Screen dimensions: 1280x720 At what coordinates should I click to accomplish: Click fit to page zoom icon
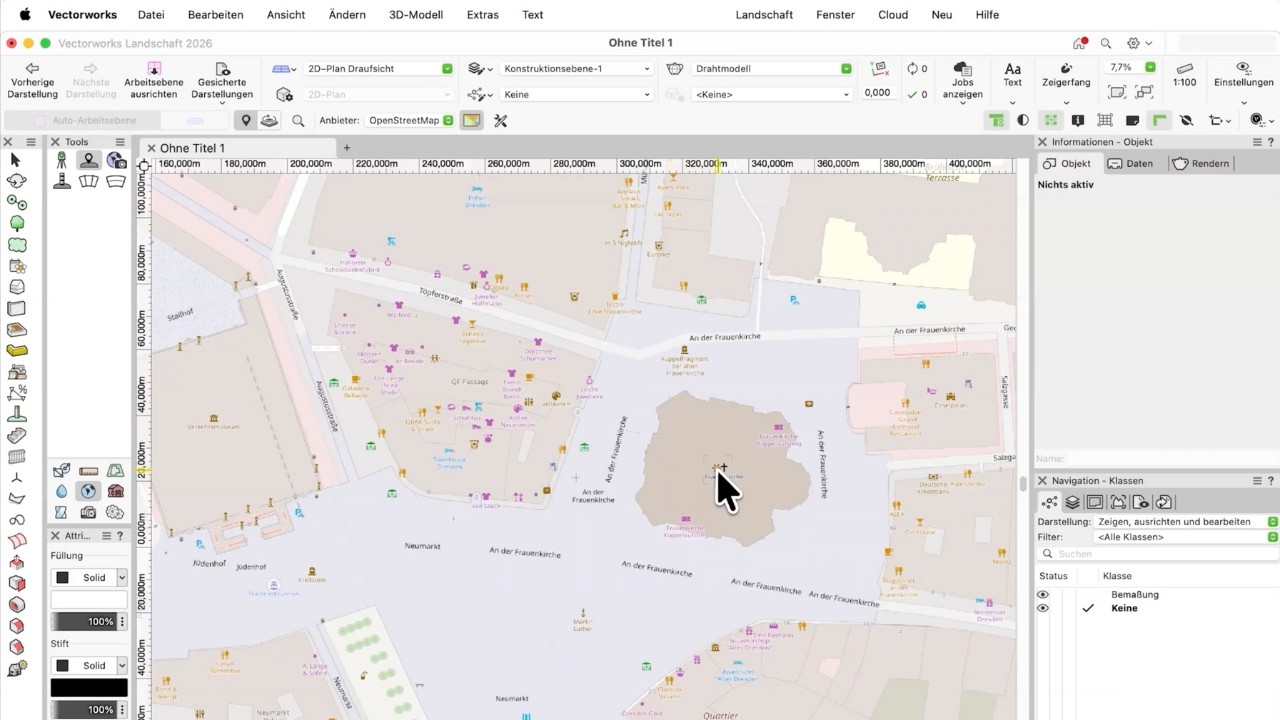1117,92
